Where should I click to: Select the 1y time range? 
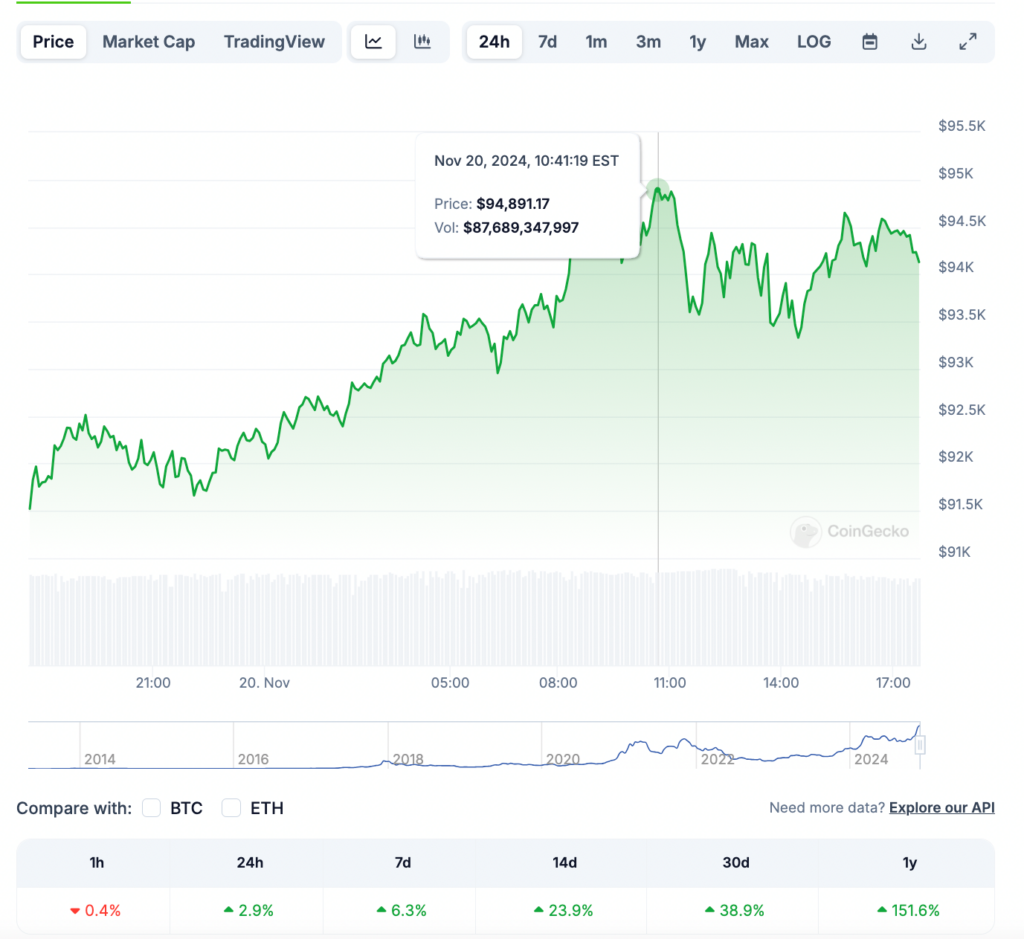[x=698, y=42]
